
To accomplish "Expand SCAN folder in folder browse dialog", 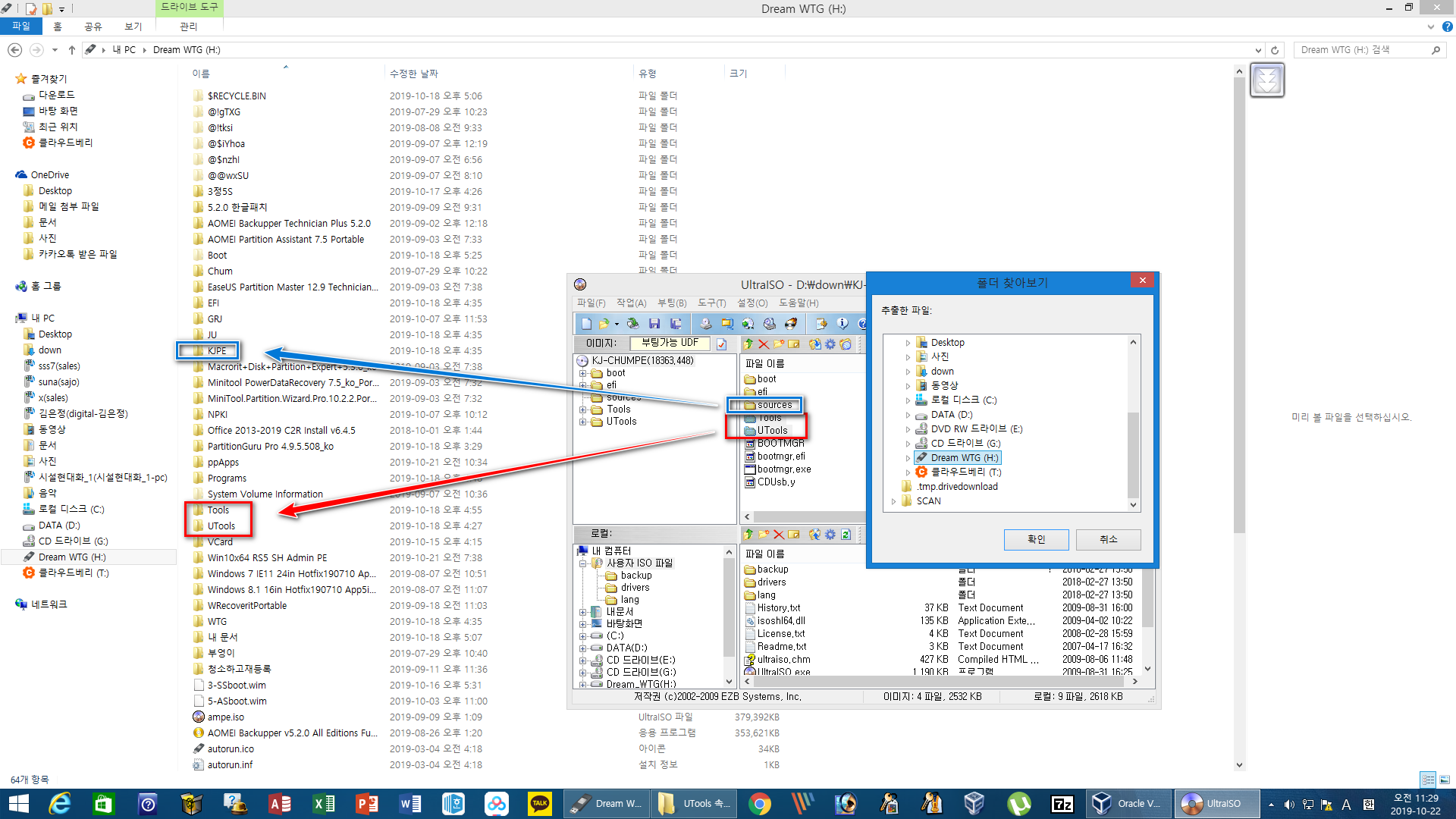I will point(893,501).
